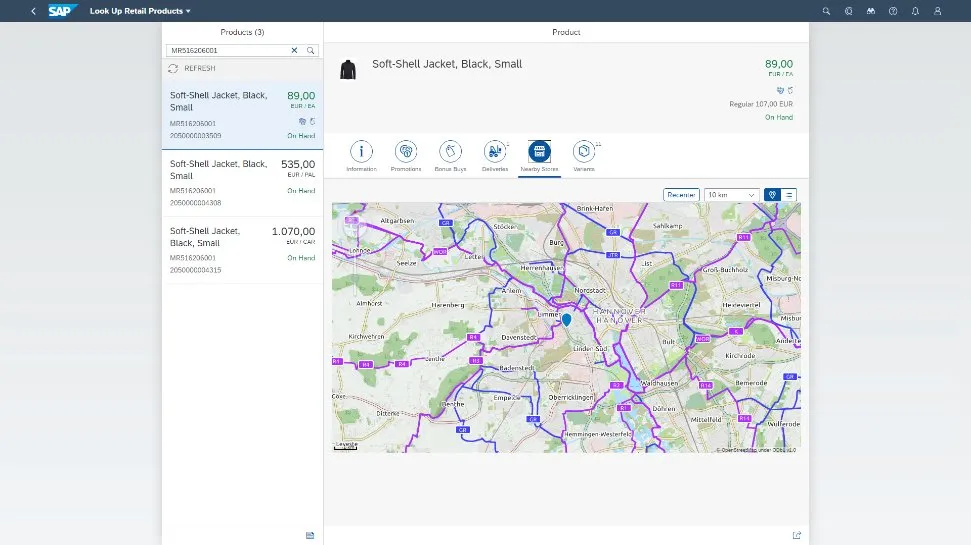The height and width of the screenshot is (545, 971).
Task: Switch to the list view toggle
Action: point(790,195)
